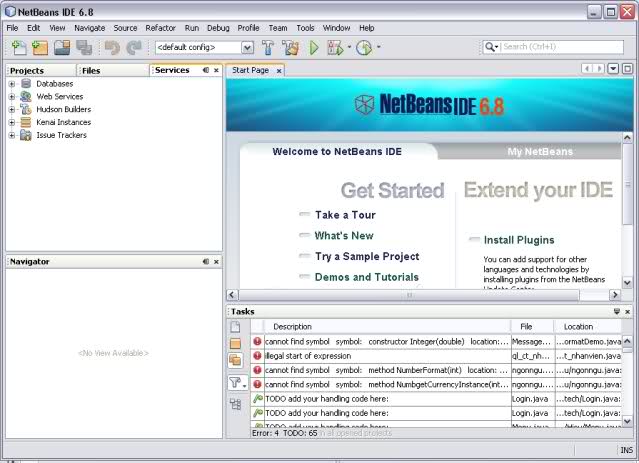Screen dimensions: 639x463
Task: Toggle tasks for currently edited file only
Action: [235, 327]
